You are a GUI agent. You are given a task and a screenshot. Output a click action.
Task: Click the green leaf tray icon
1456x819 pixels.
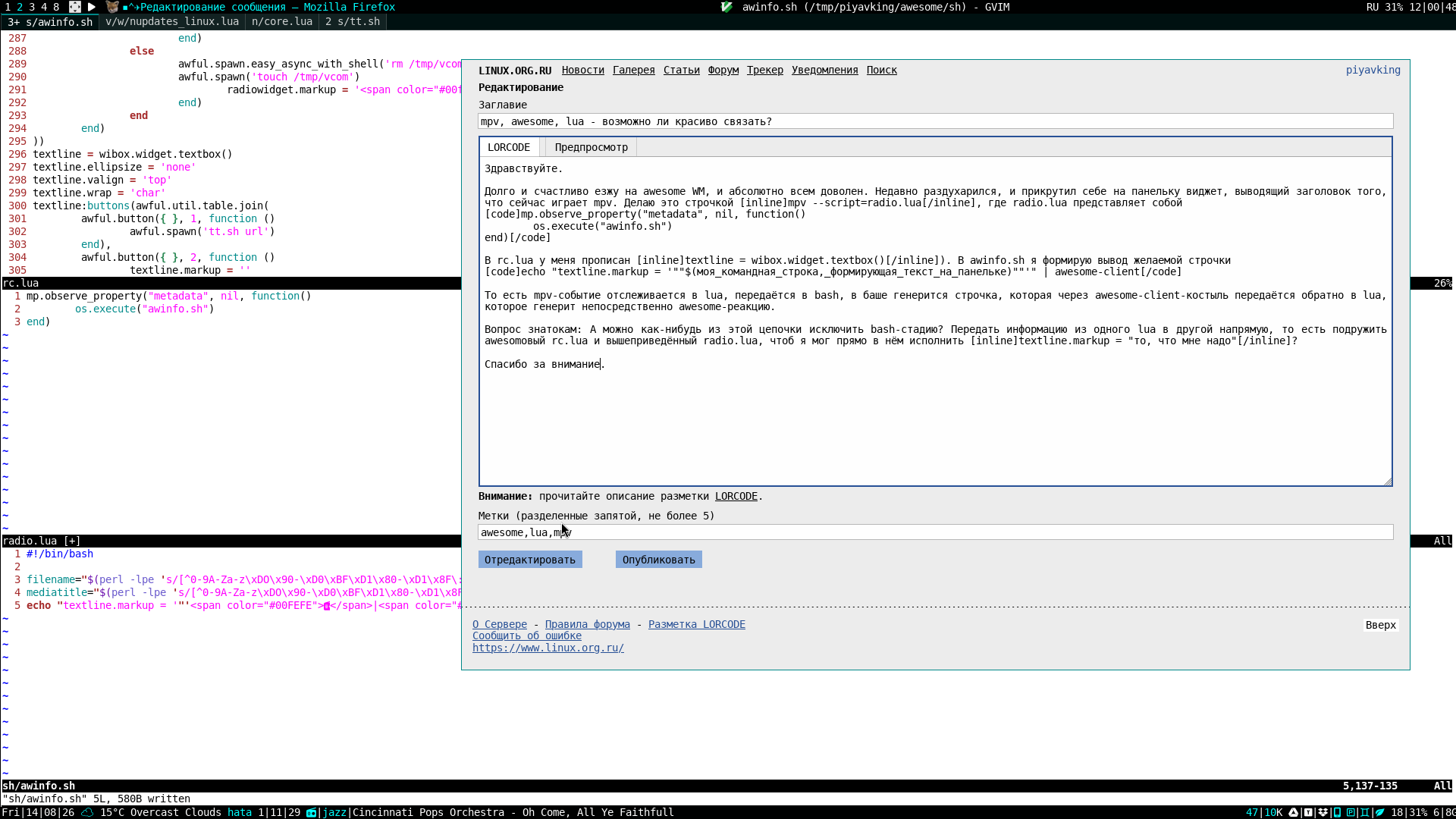1380,812
